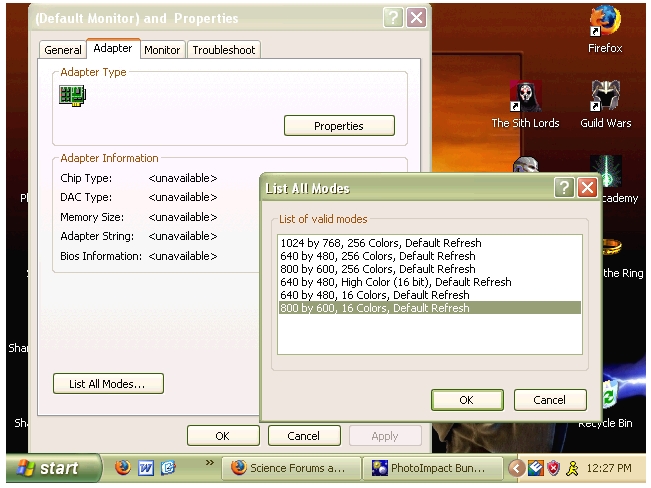Open the Firefox desktop shortcut
Image resolution: width=651 pixels, height=488 pixels.
[604, 22]
